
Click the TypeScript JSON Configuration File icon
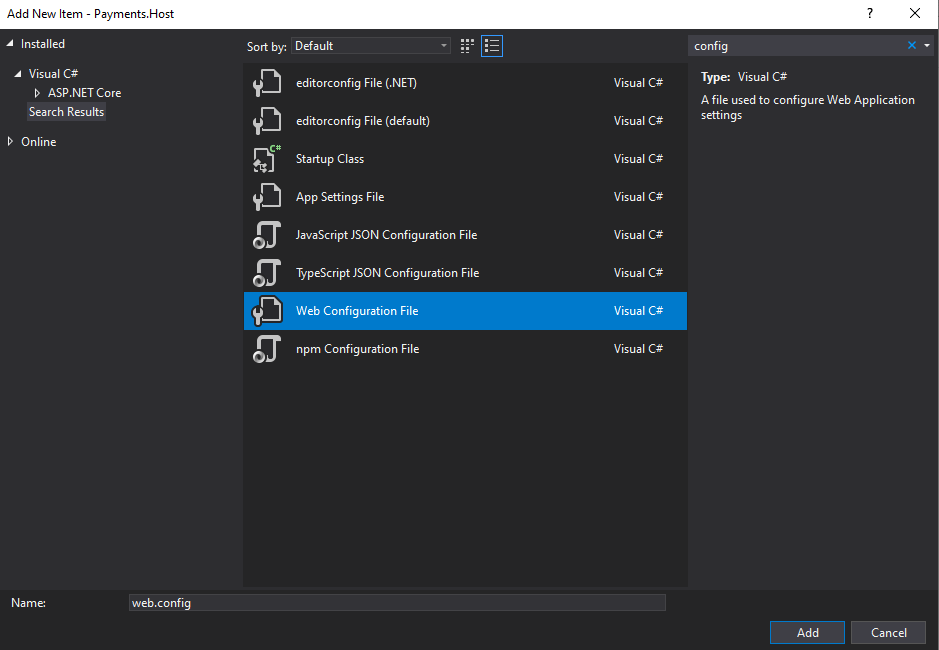[266, 273]
